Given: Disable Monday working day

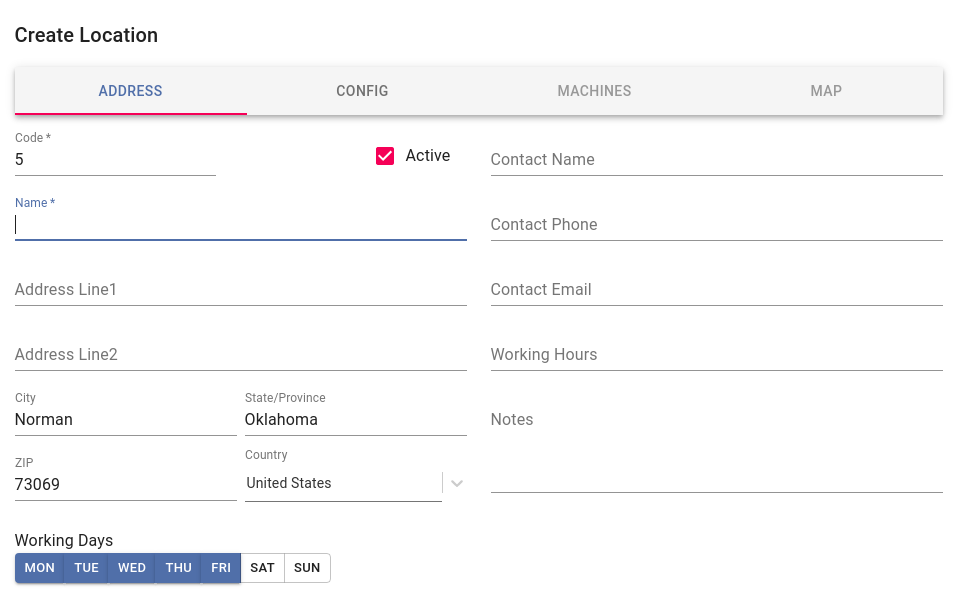Looking at the screenshot, I should [39, 567].
